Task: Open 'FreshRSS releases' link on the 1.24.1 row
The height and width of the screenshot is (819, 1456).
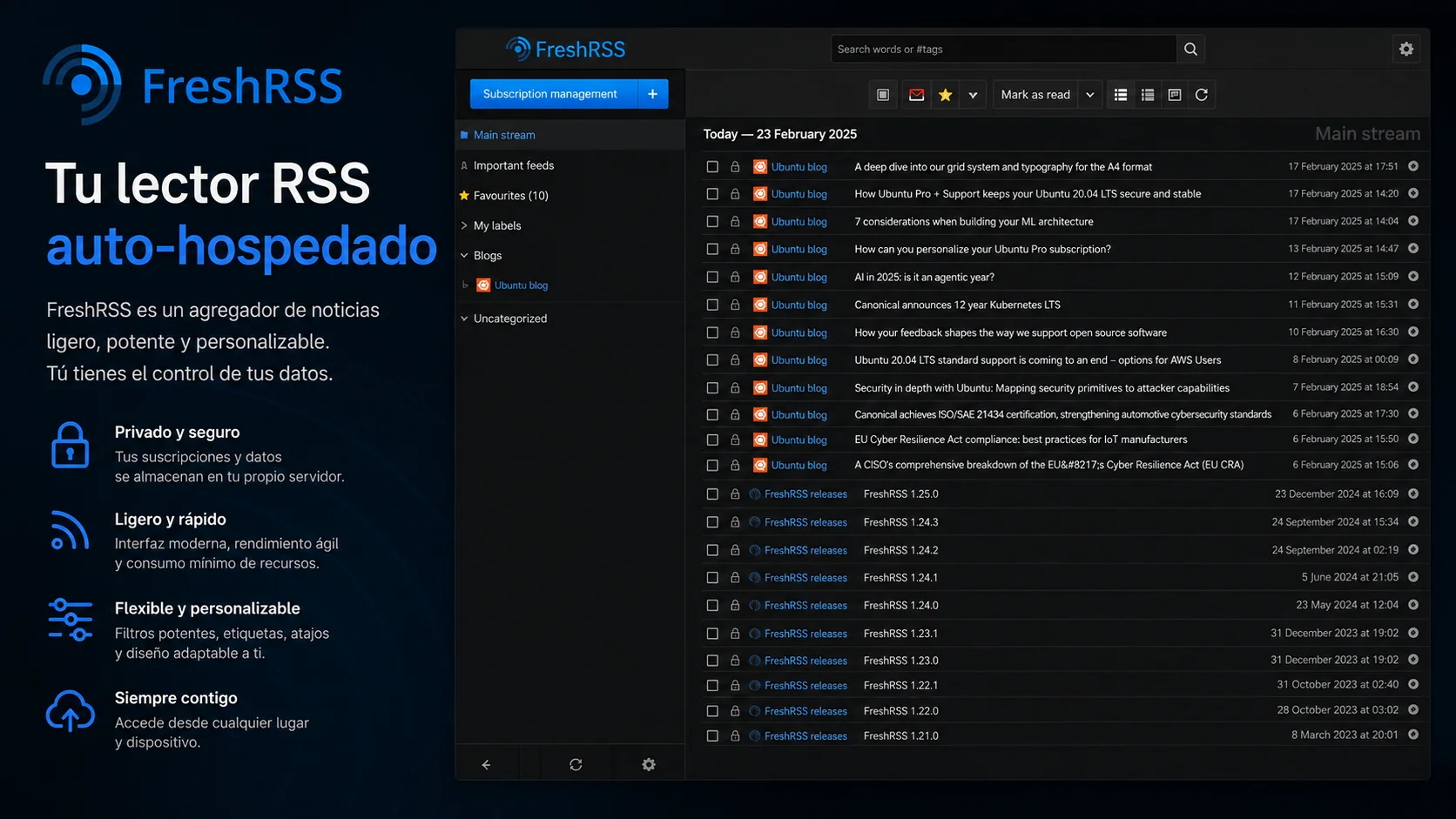Action: (806, 578)
